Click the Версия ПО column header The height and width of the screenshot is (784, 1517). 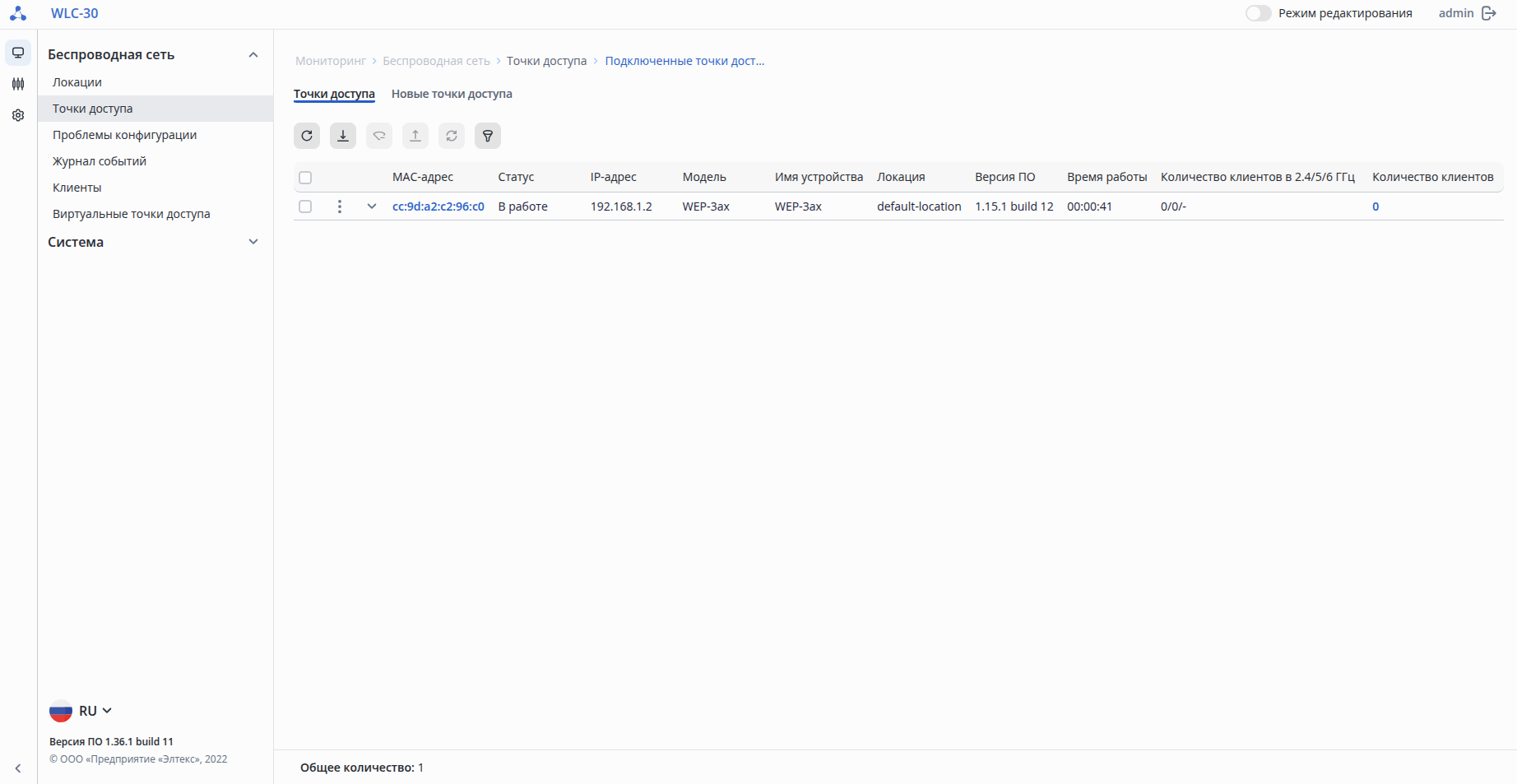1005,177
